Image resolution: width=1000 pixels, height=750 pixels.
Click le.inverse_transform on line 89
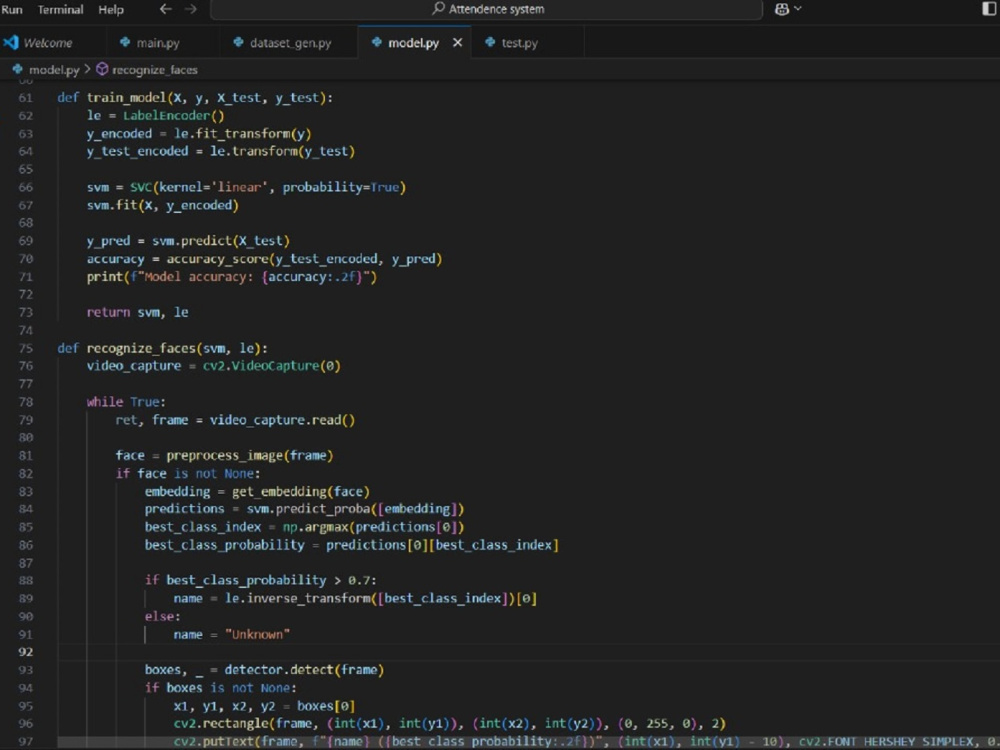click(298, 599)
